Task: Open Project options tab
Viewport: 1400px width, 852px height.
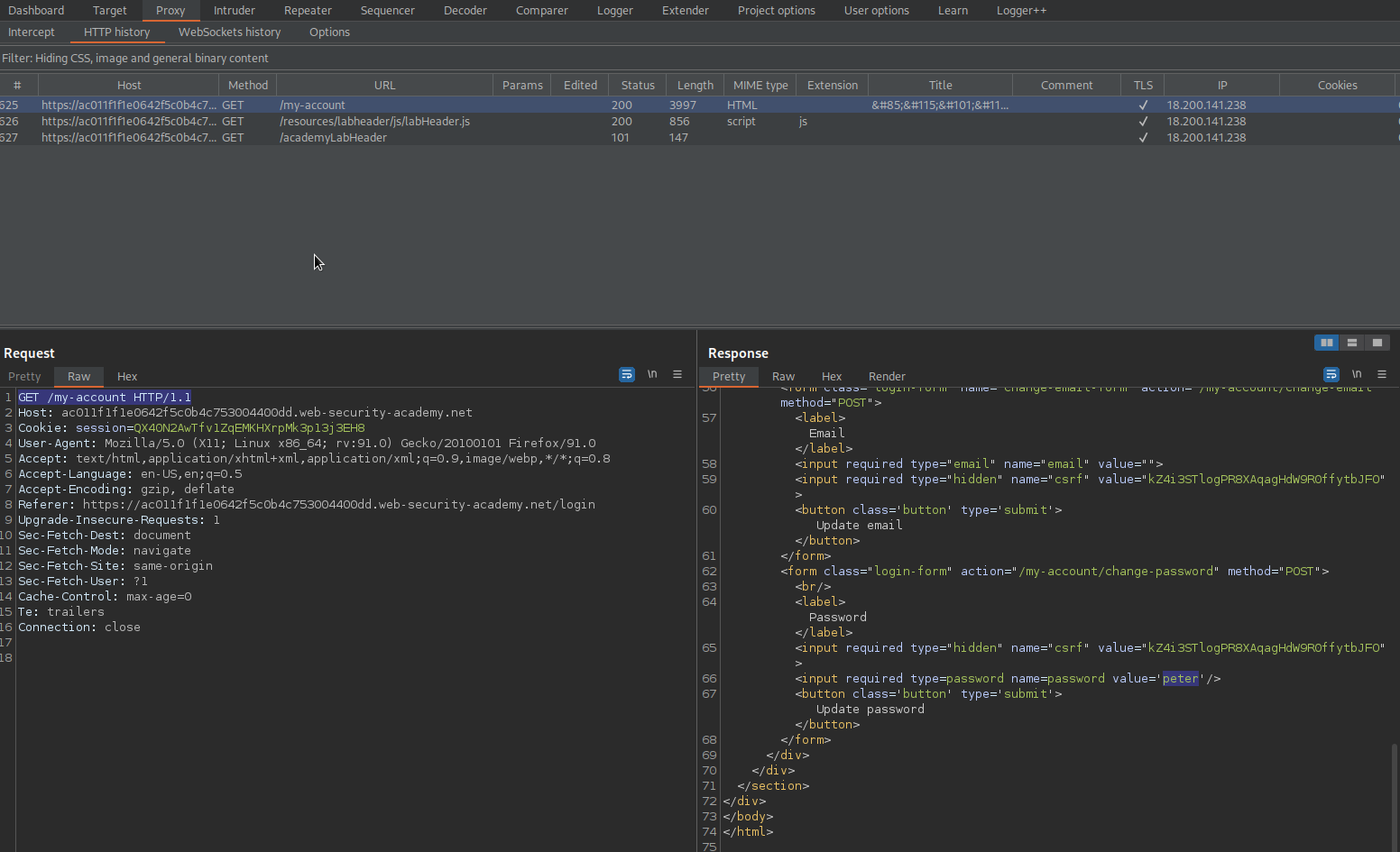Action: [x=777, y=11]
